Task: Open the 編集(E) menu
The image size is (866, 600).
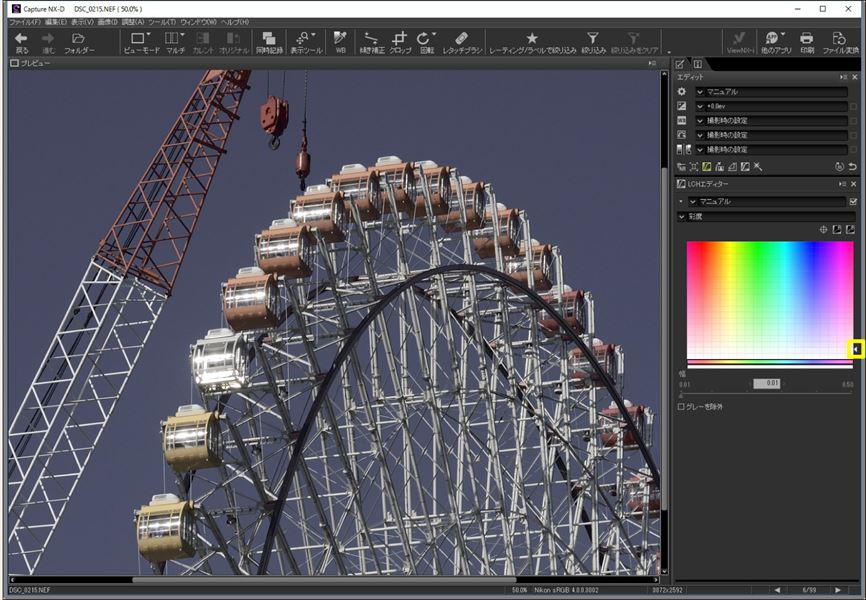Action: click(x=56, y=22)
